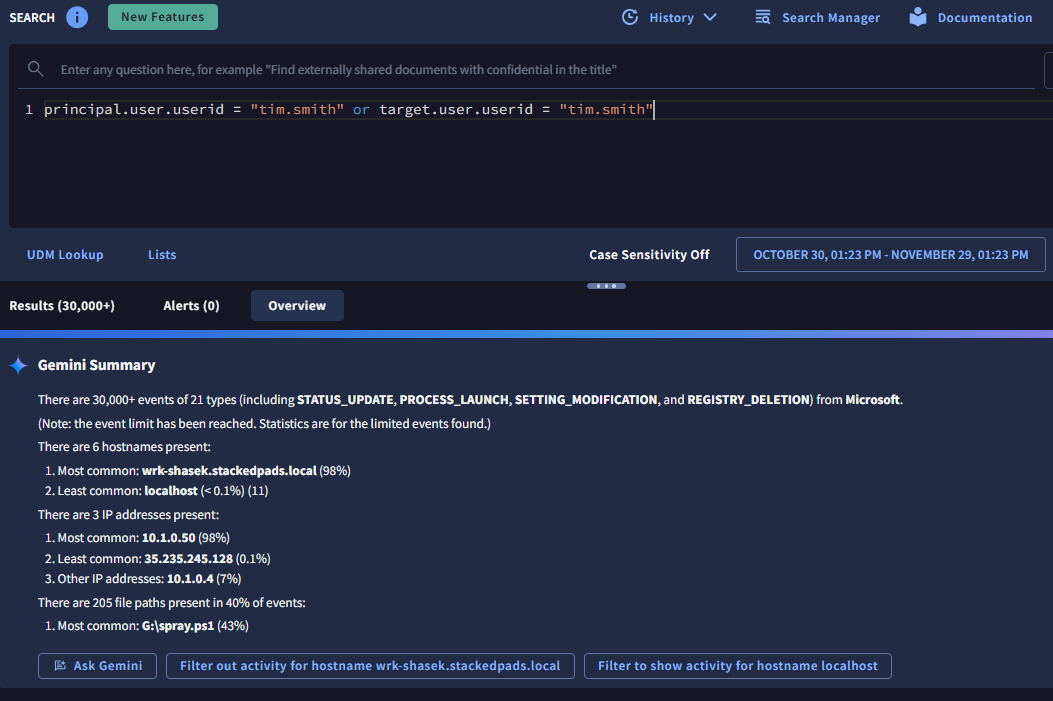Toggle Case Sensitivity Off setting
Viewport: 1053px width, 701px height.
coord(649,255)
